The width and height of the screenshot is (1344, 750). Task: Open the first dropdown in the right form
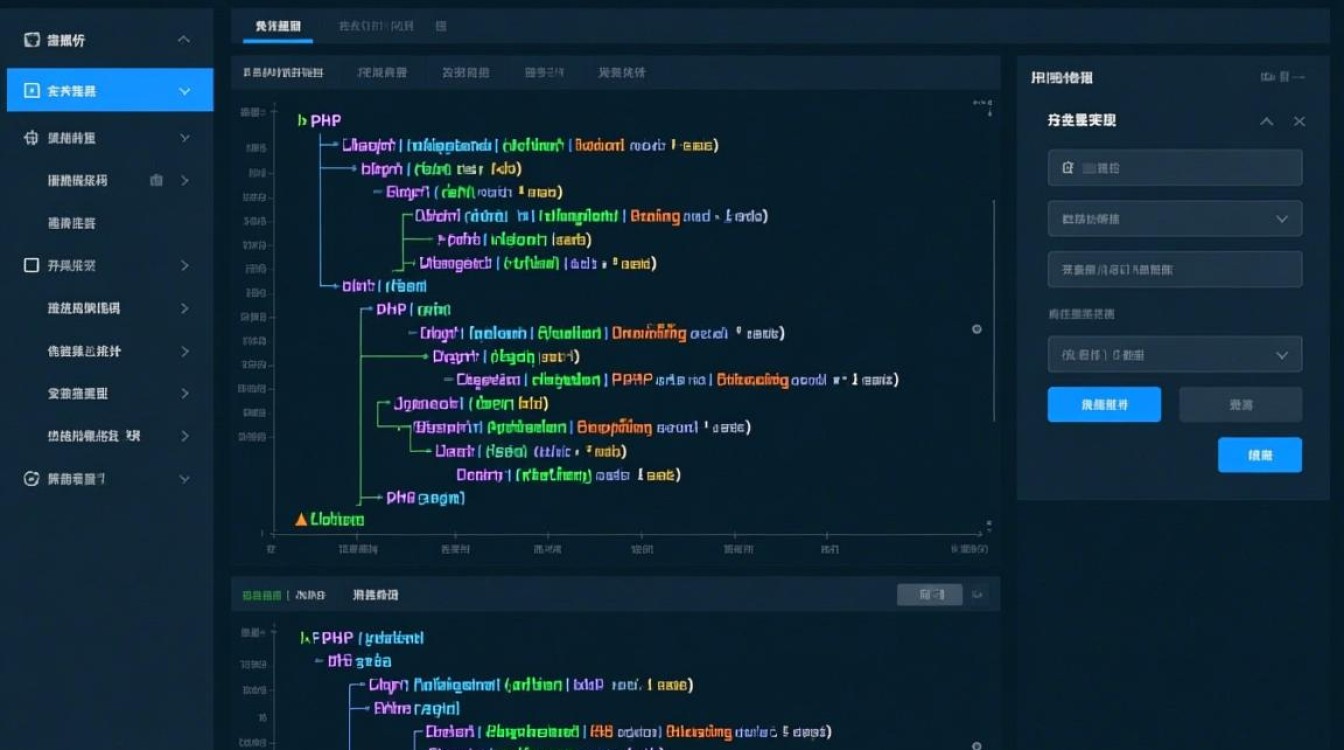coord(1175,219)
